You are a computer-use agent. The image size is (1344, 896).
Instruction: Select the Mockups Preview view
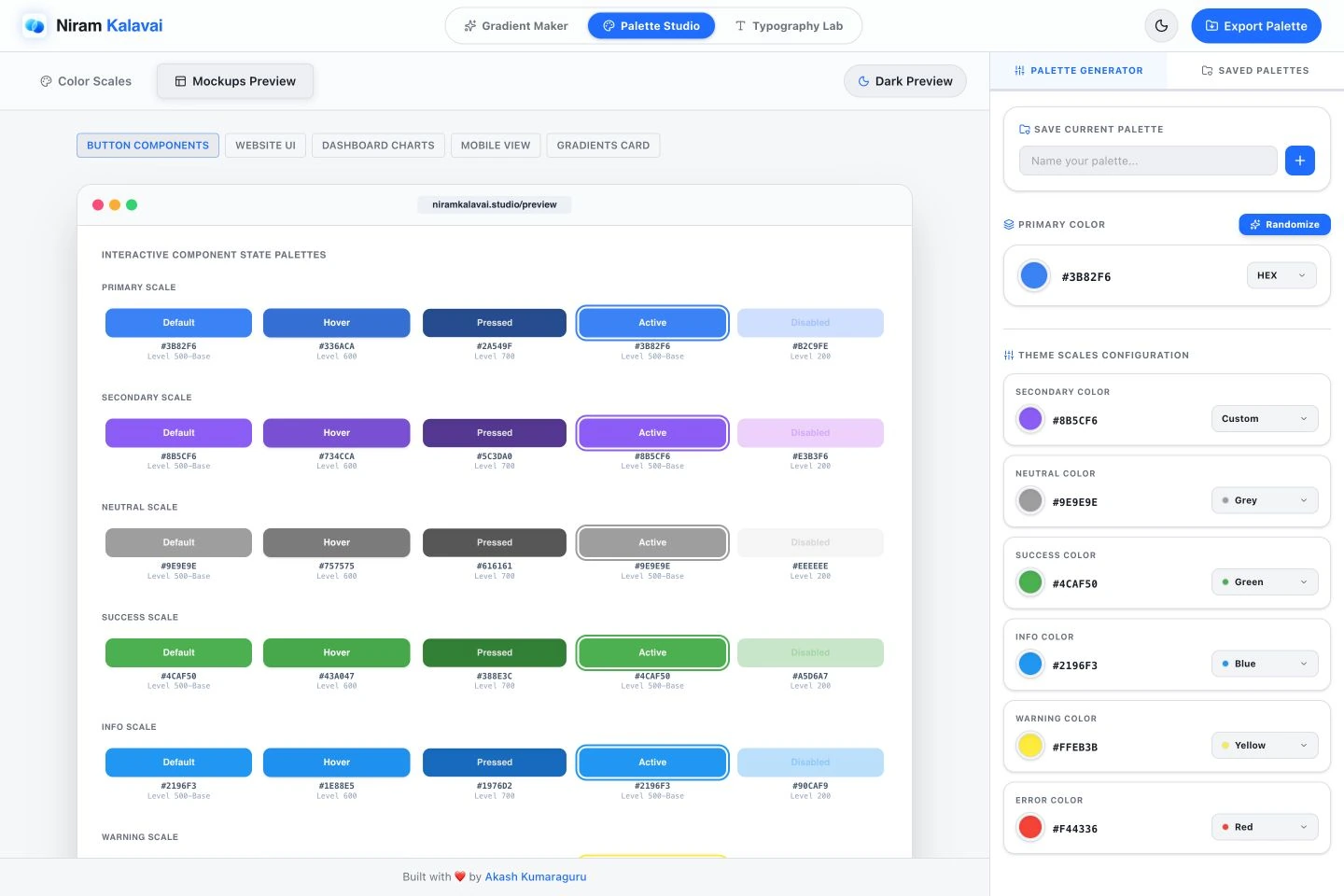(x=235, y=81)
